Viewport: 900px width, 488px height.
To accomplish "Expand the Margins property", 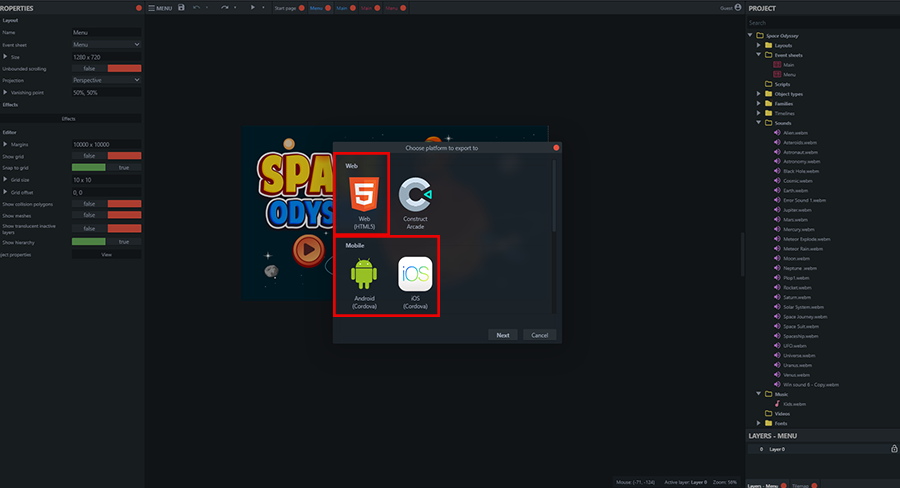I will 5,144.
